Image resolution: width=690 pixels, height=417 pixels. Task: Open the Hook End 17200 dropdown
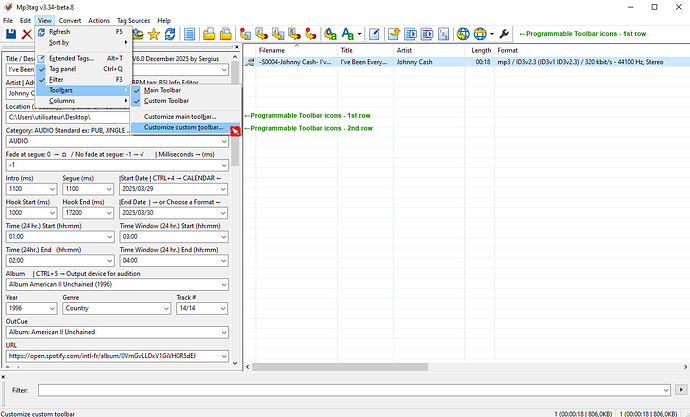point(109,213)
